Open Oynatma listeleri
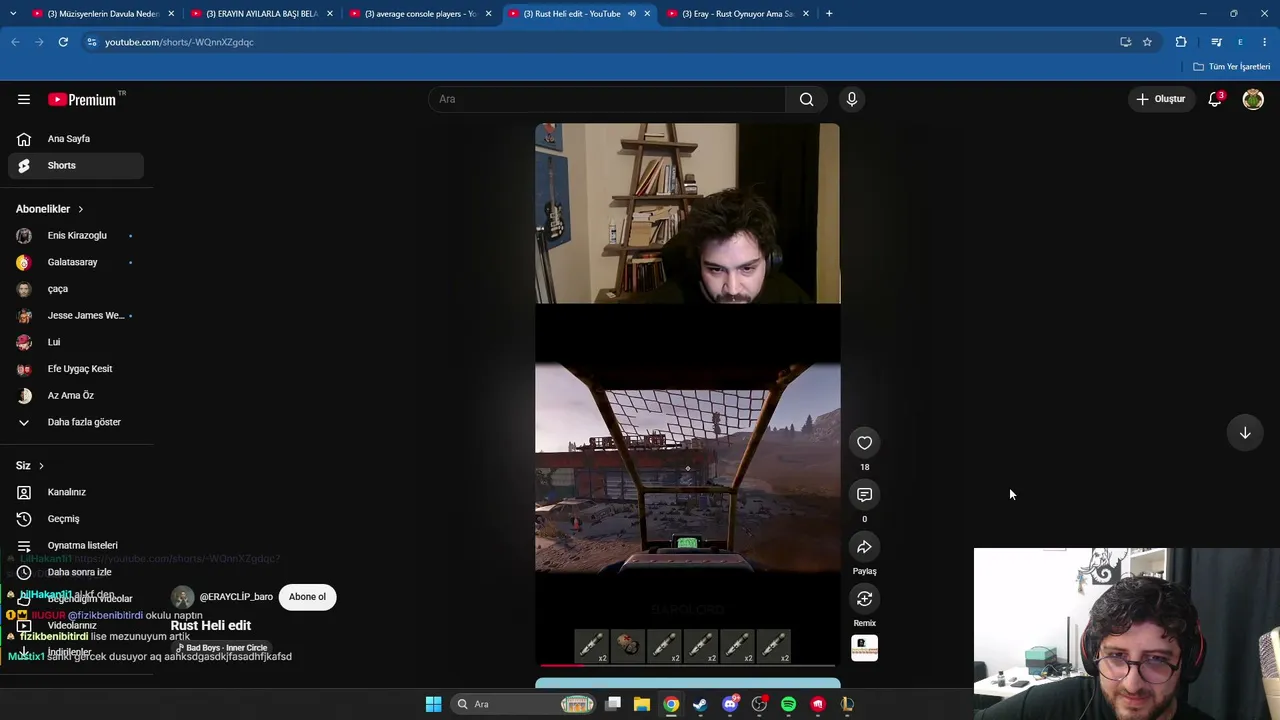The width and height of the screenshot is (1280, 720). (76, 545)
